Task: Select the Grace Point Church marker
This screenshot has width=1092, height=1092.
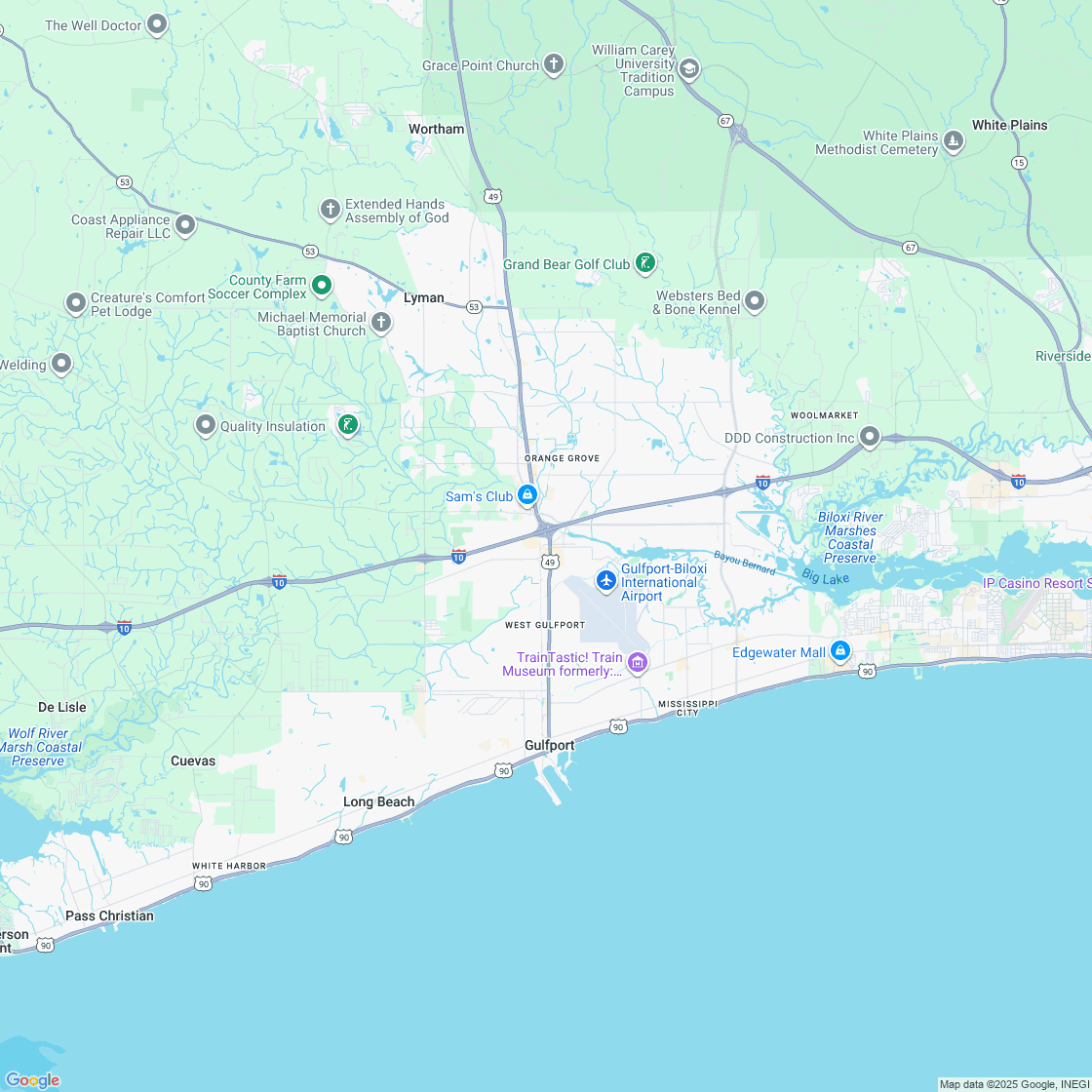Action: point(553,64)
